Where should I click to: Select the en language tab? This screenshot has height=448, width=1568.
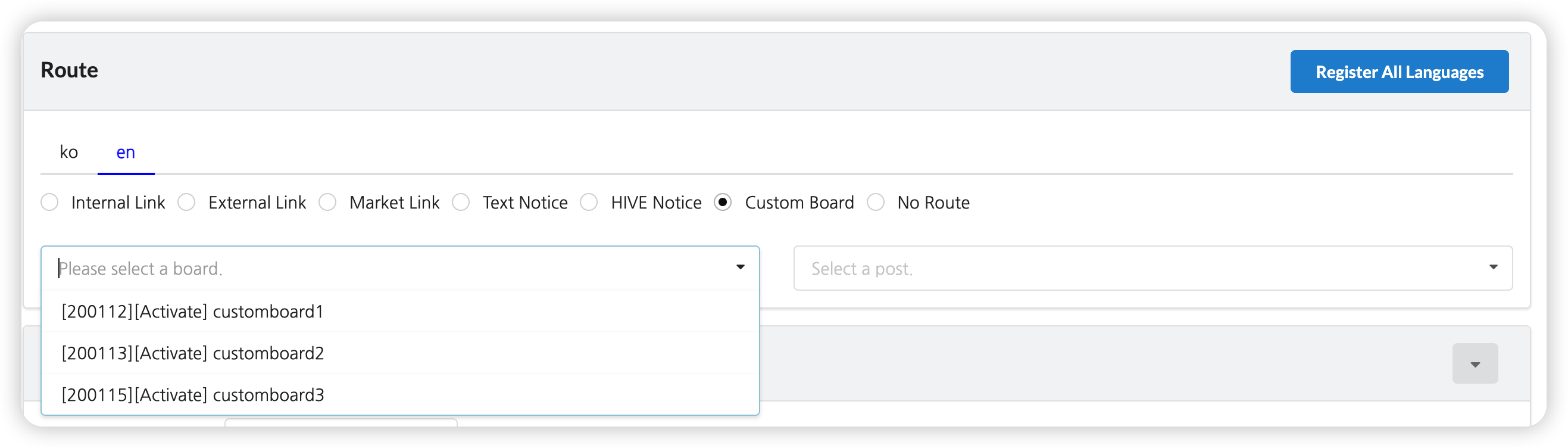pyautogui.click(x=126, y=153)
